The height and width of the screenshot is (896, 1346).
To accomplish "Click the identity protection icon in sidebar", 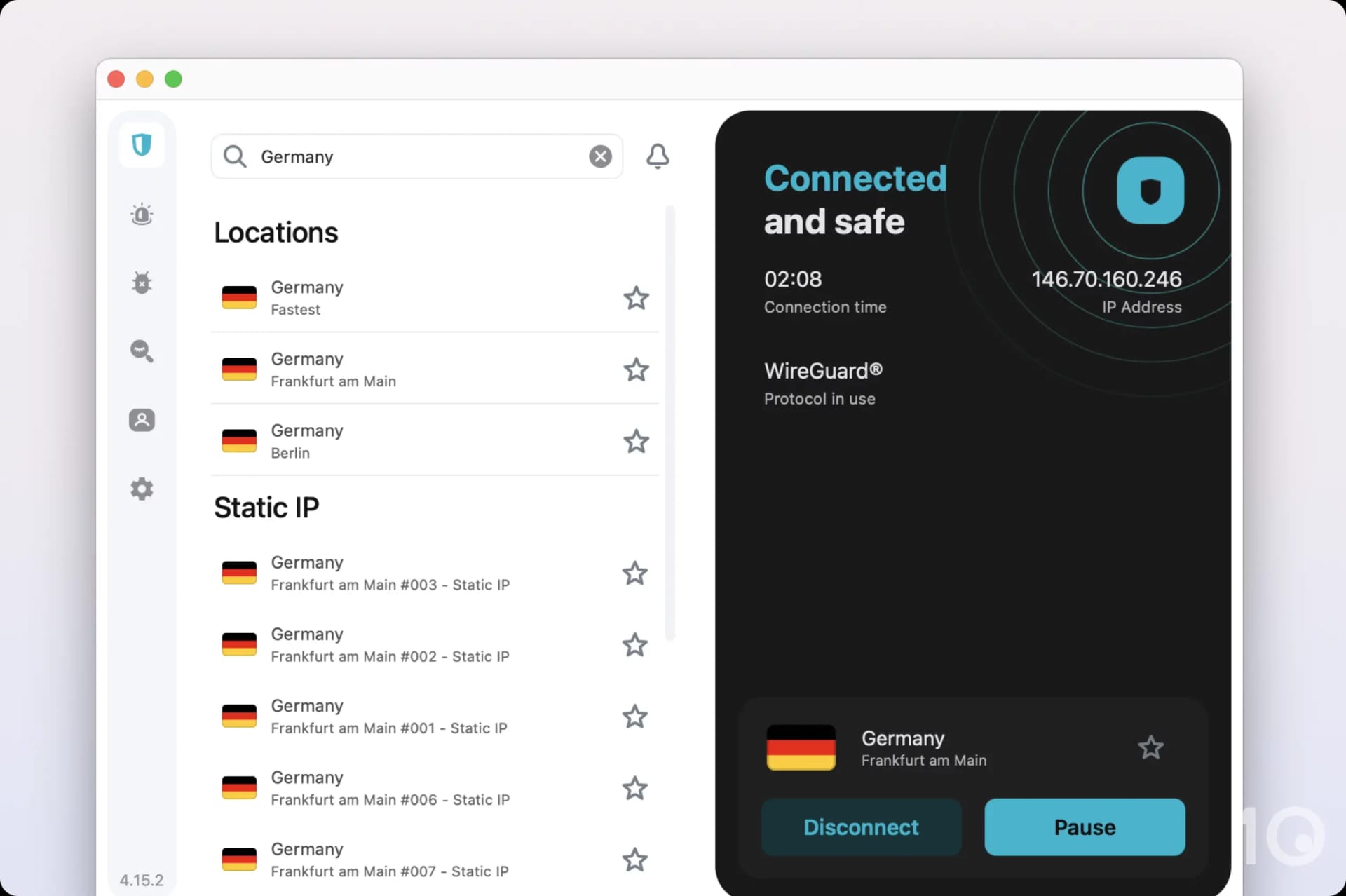I will point(140,420).
